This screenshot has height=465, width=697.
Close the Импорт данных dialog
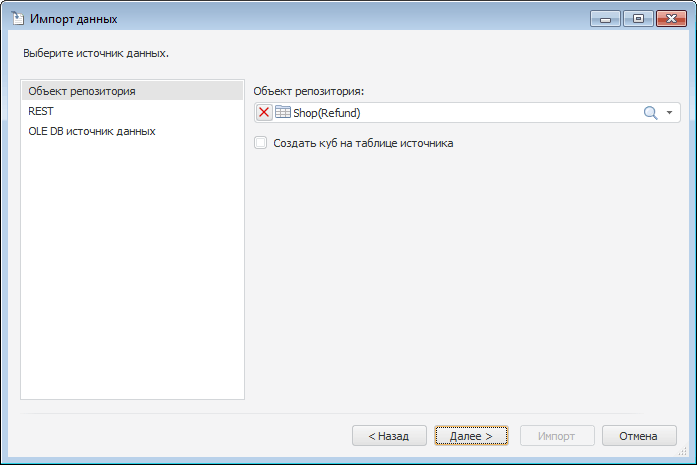671,18
